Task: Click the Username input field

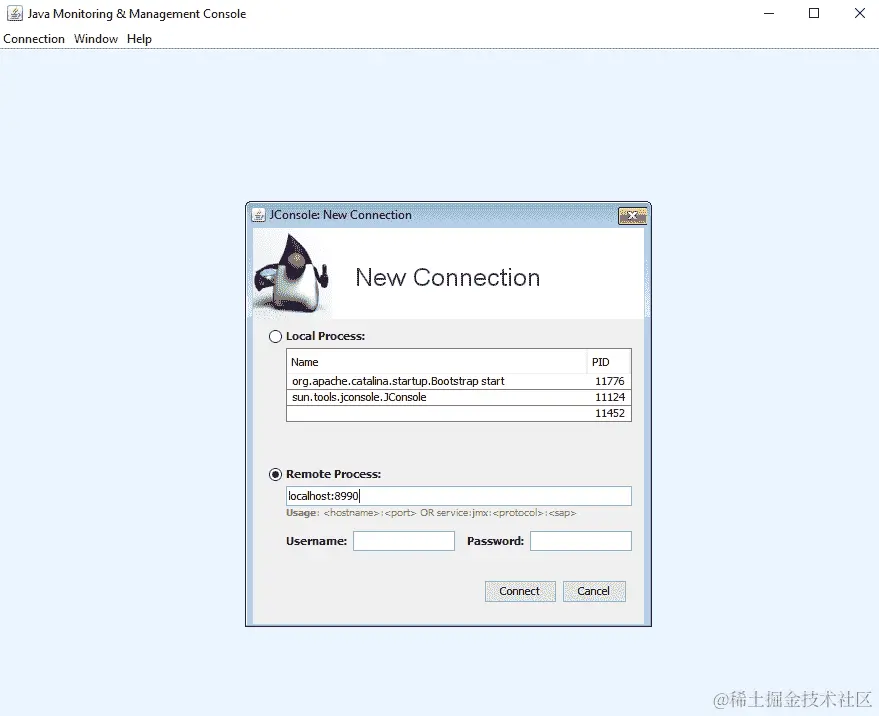Action: click(x=404, y=541)
